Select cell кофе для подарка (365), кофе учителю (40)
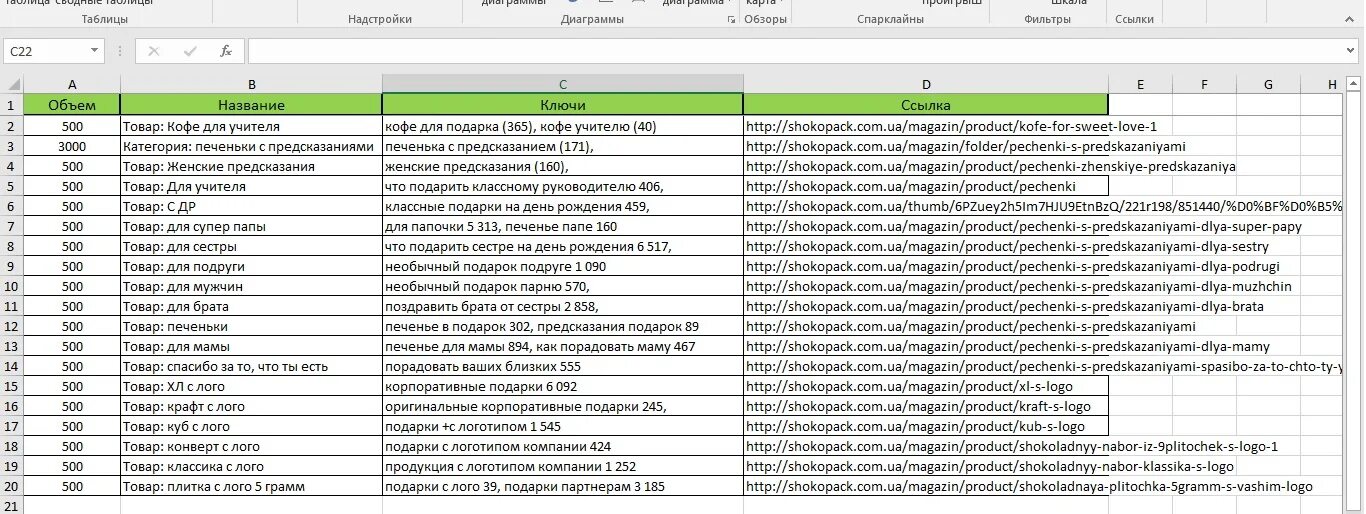 563,126
